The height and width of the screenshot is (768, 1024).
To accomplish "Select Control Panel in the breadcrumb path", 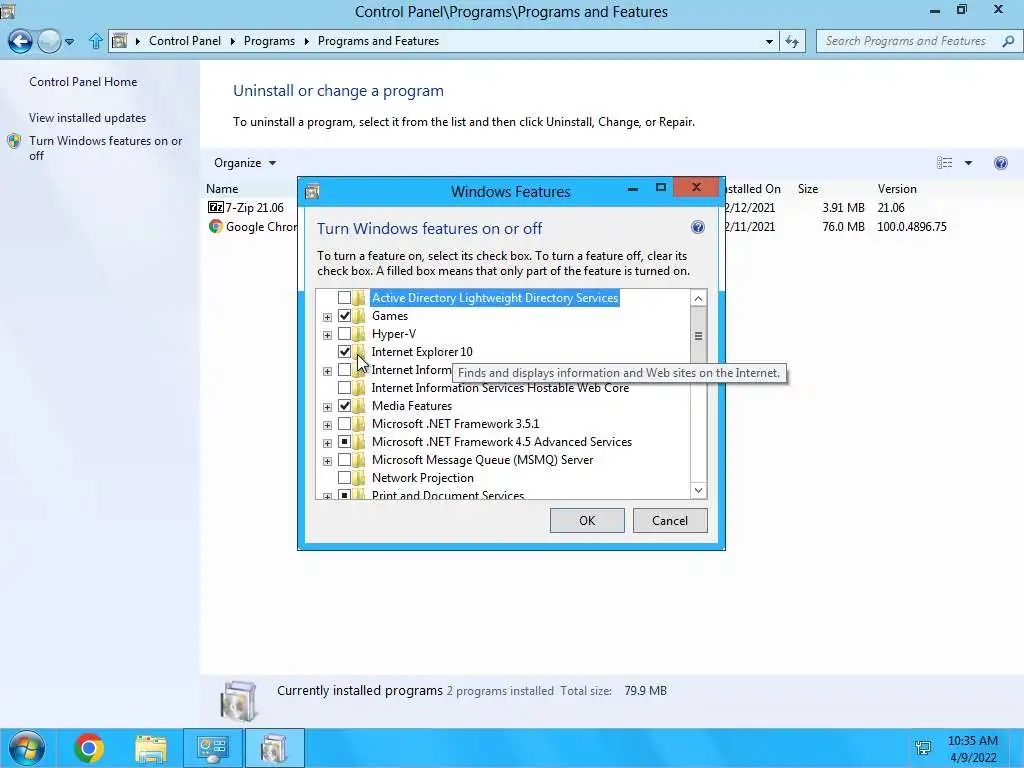I will [x=185, y=41].
